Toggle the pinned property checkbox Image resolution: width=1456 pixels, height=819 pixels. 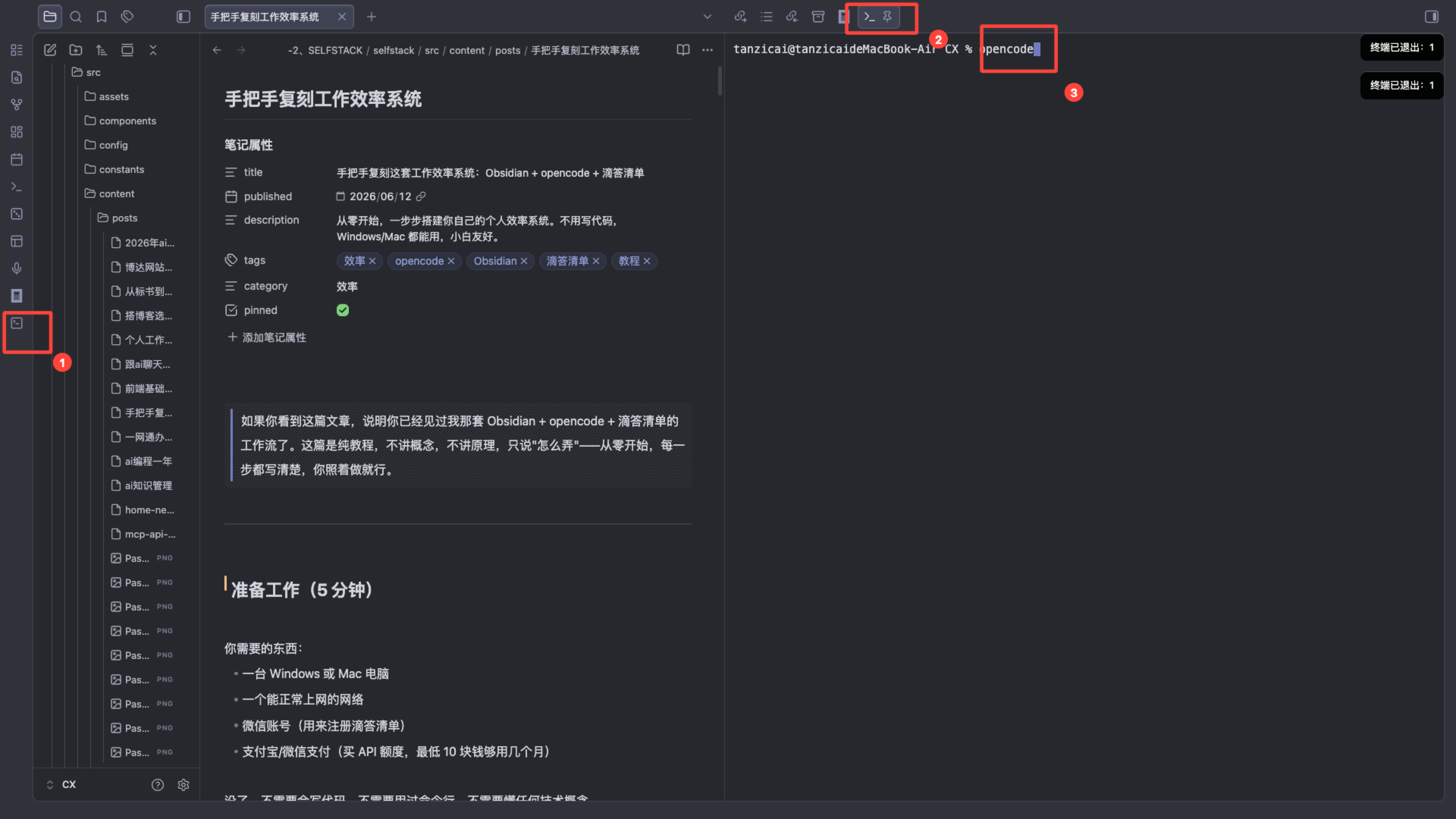point(343,309)
